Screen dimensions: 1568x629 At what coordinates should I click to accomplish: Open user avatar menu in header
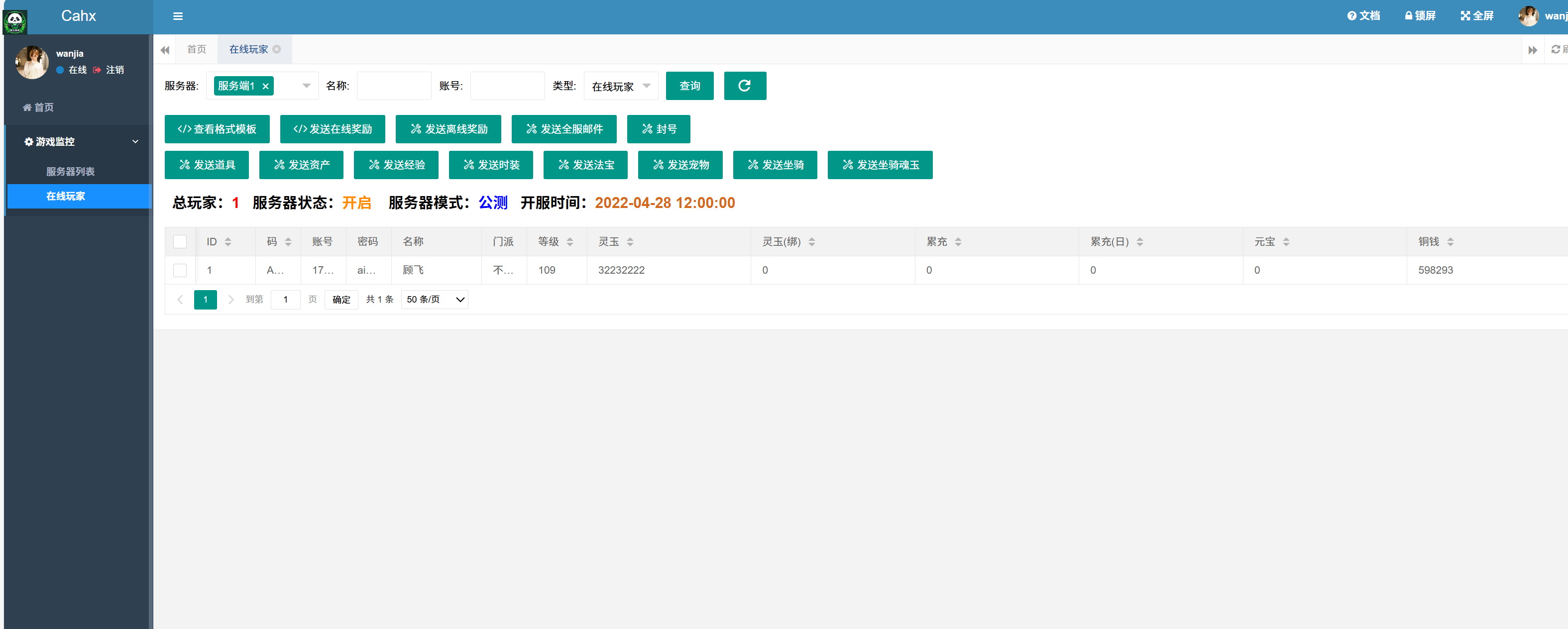(x=1528, y=16)
